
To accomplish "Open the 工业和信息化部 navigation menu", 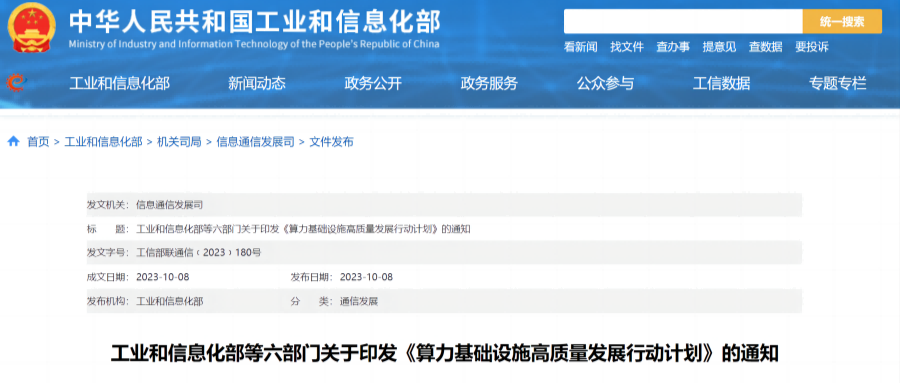I will click(119, 84).
